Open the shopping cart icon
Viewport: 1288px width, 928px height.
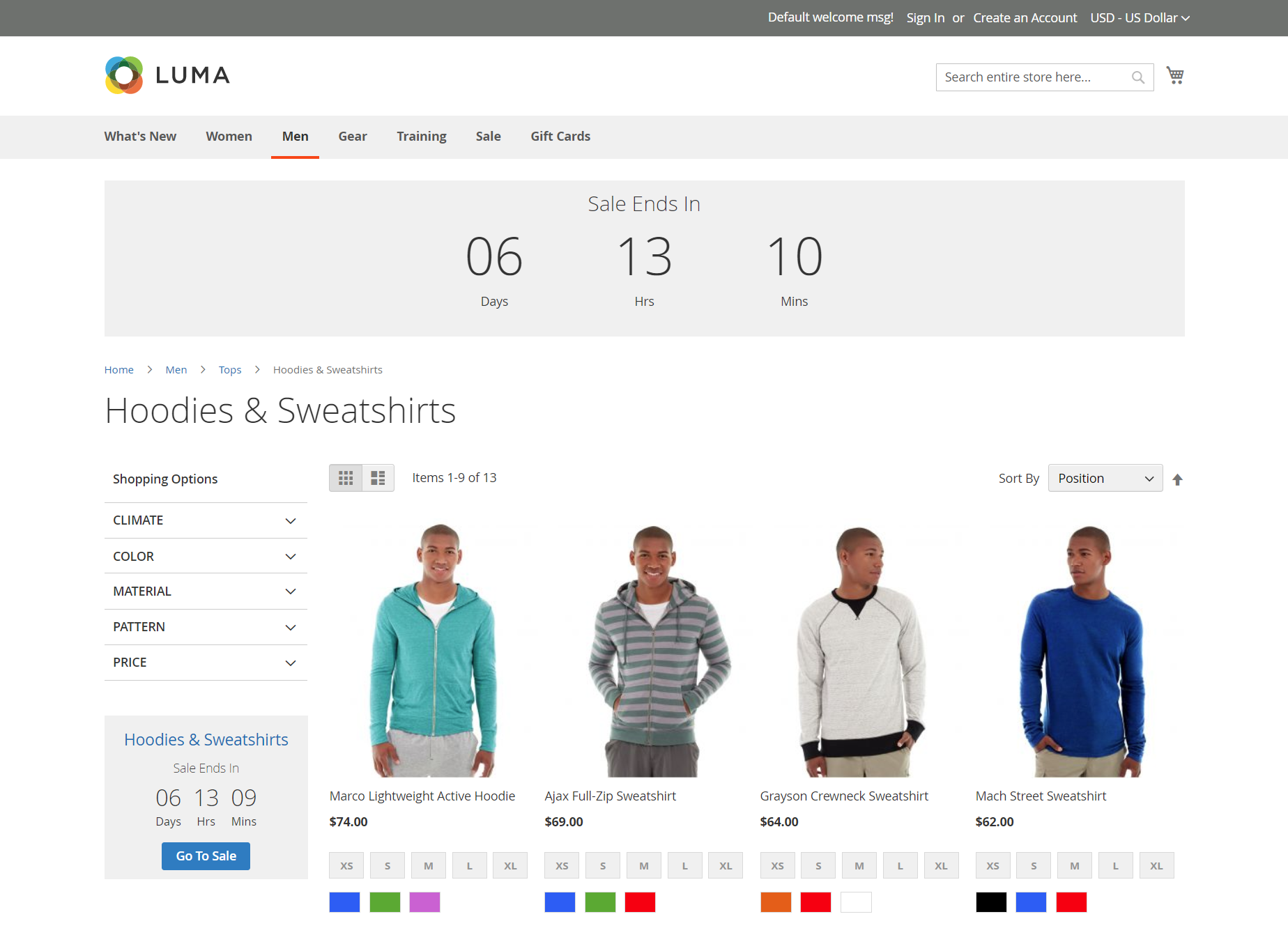coord(1175,75)
